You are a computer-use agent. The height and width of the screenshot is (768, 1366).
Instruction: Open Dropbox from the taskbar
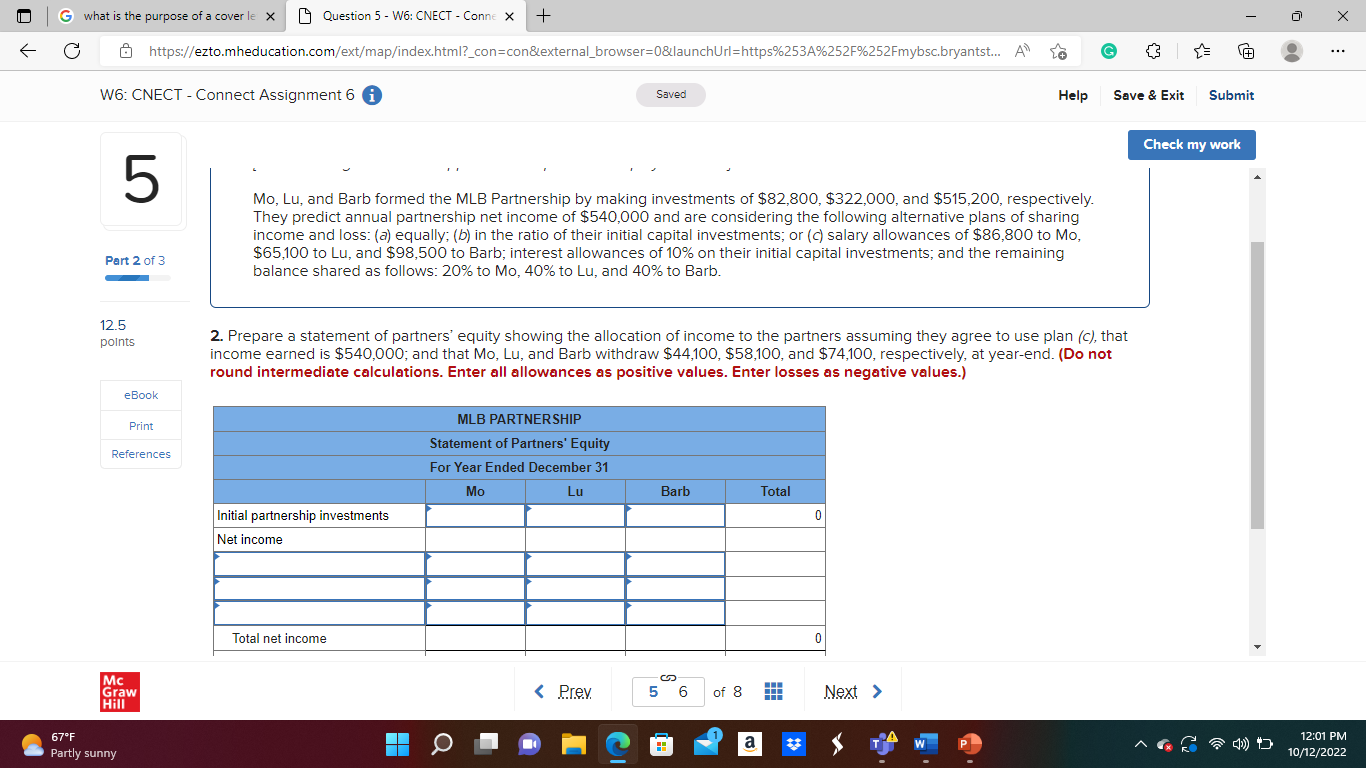click(x=793, y=744)
